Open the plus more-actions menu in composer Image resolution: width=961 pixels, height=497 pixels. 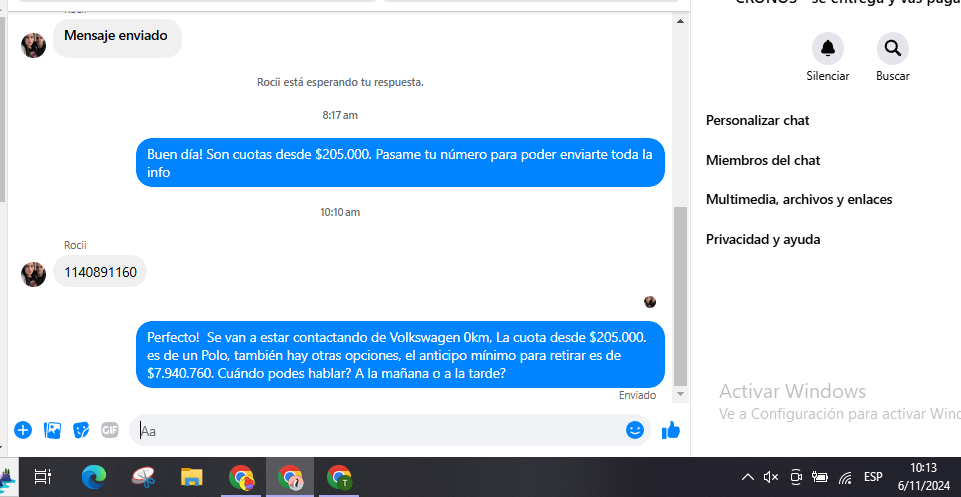[x=23, y=430]
